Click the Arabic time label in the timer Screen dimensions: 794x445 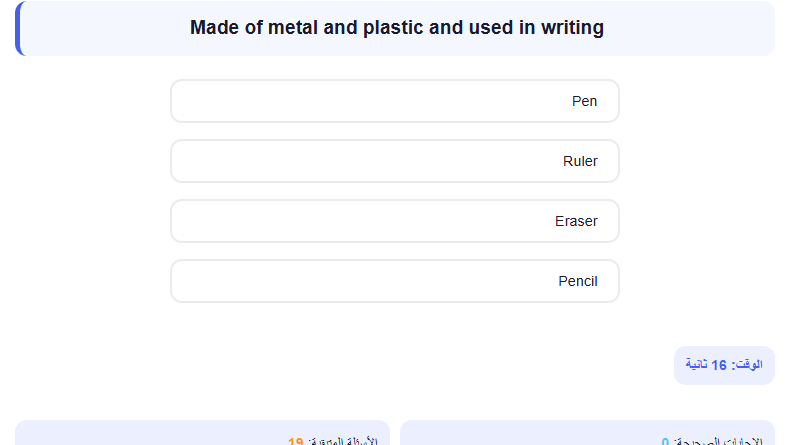(x=747, y=365)
